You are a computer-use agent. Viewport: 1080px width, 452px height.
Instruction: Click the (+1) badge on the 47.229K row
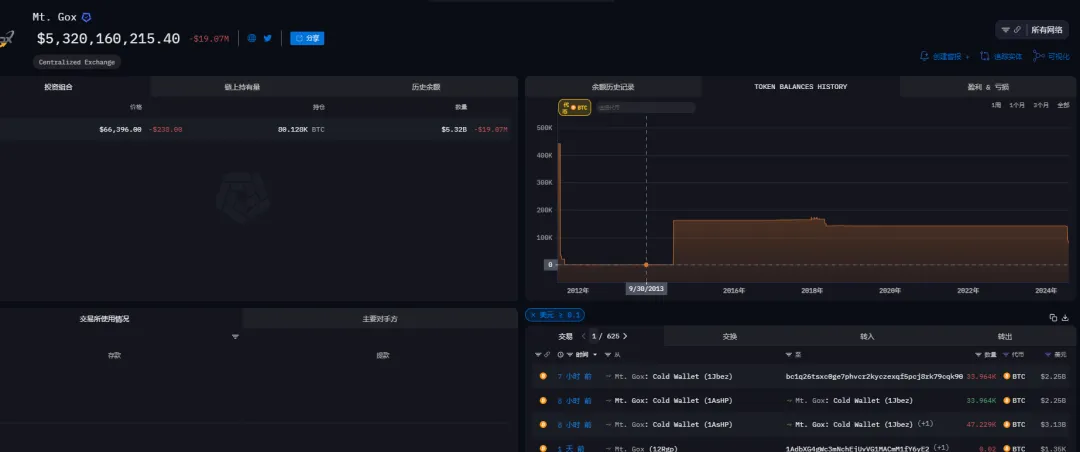pos(925,424)
